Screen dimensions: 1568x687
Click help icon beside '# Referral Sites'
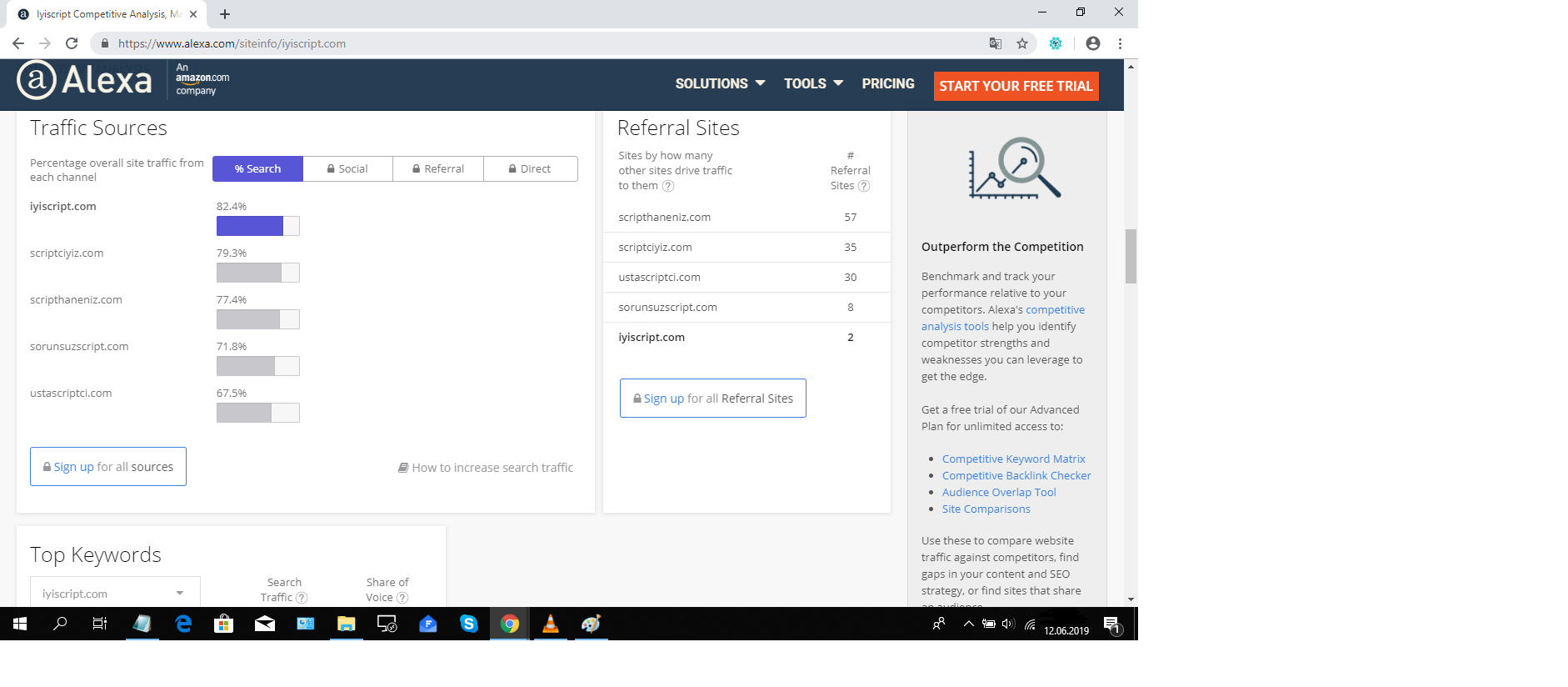click(864, 186)
